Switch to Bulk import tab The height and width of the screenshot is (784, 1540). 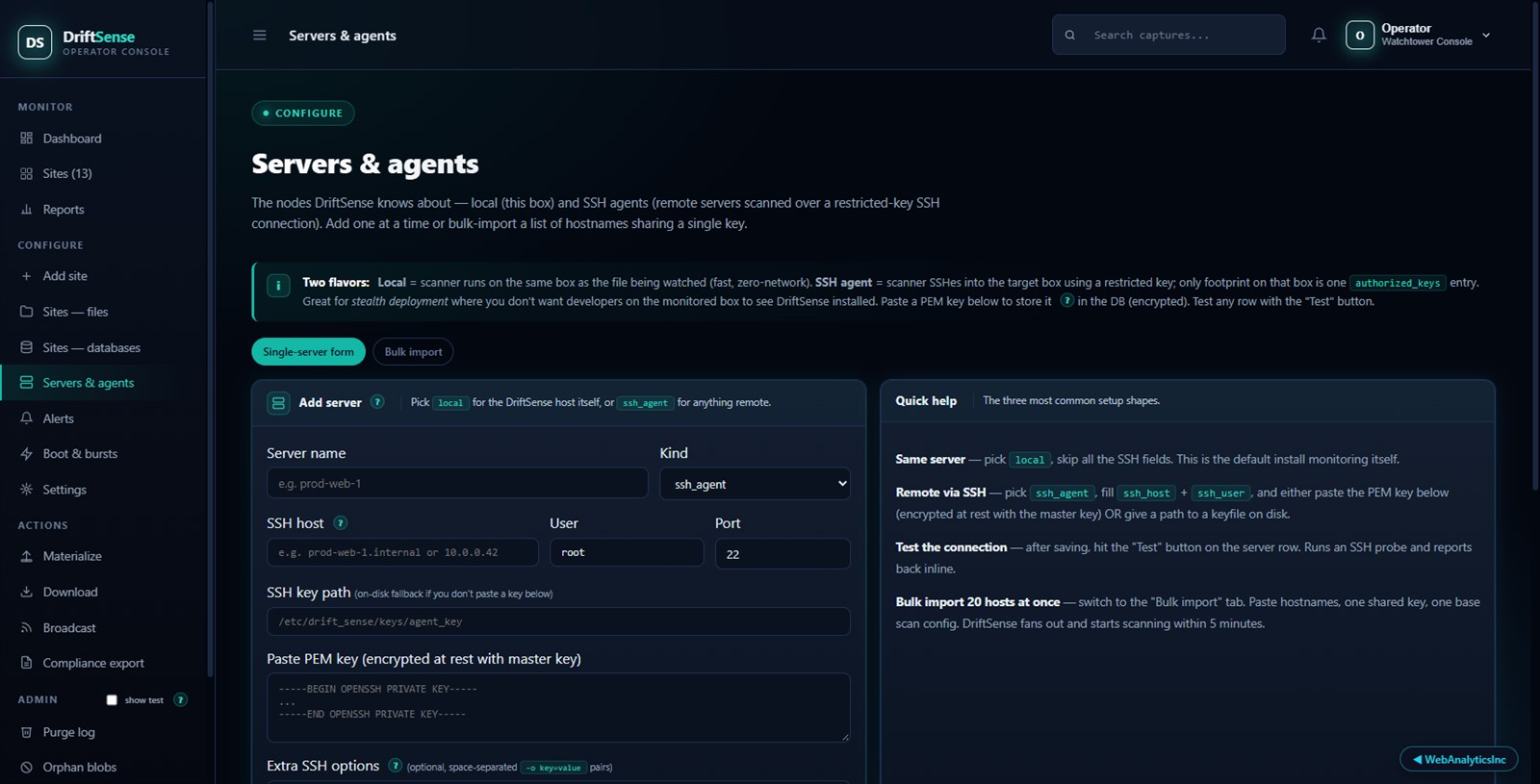413,352
